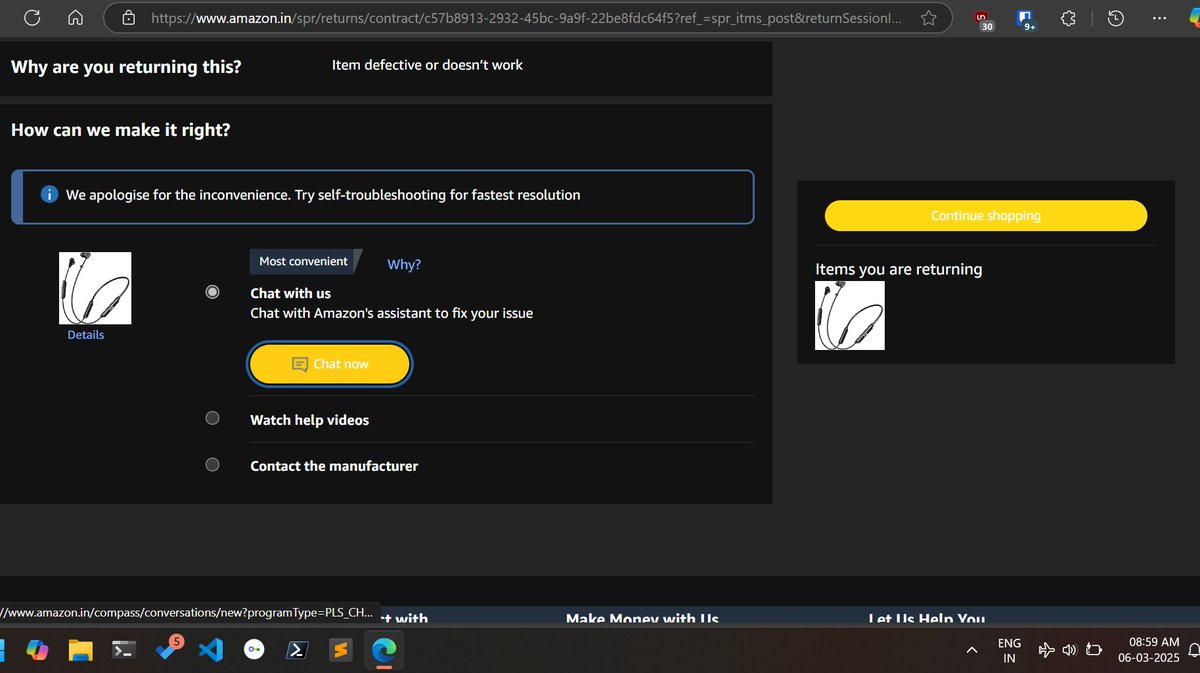The height and width of the screenshot is (673, 1200).
Task: View site information lock icon
Action: tap(128, 18)
